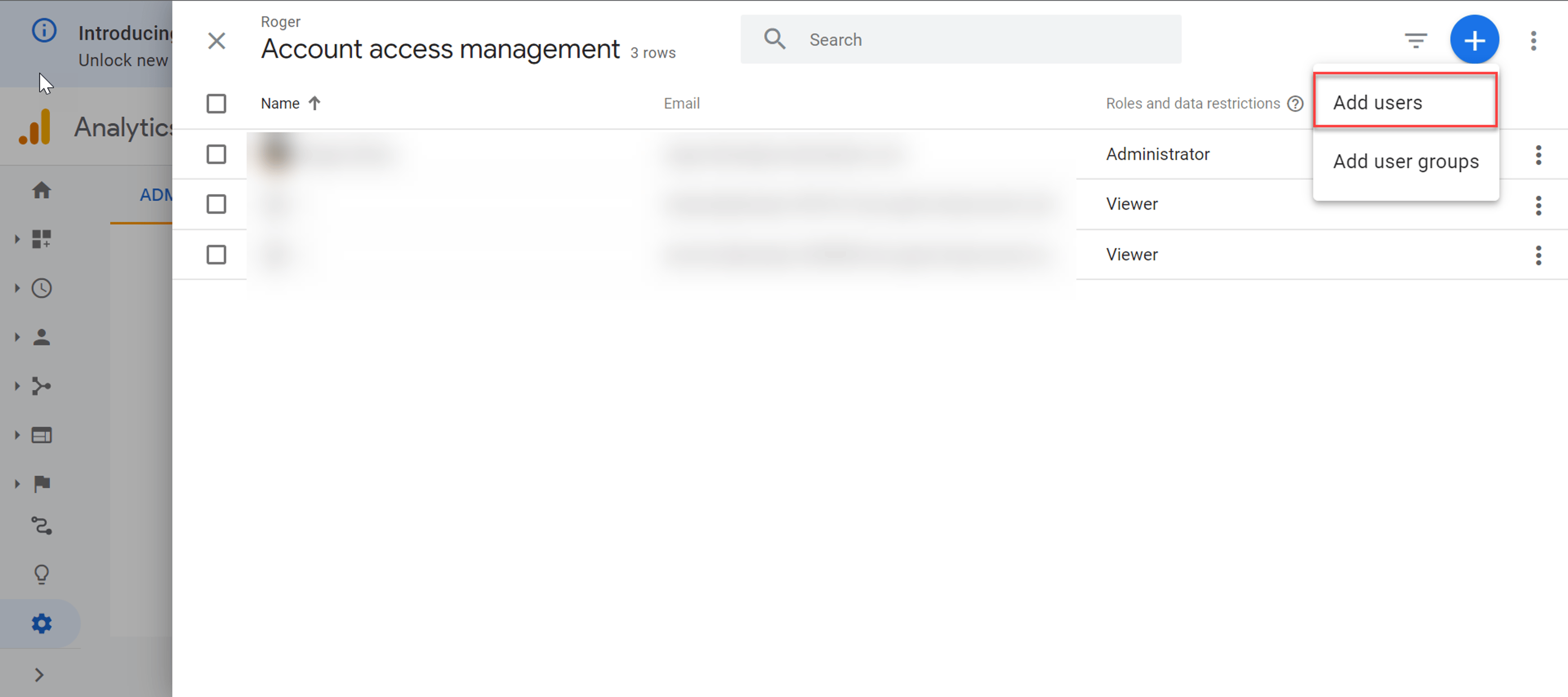The width and height of the screenshot is (1568, 697).
Task: Expand the Customization dashboard section arrow
Action: [17, 239]
